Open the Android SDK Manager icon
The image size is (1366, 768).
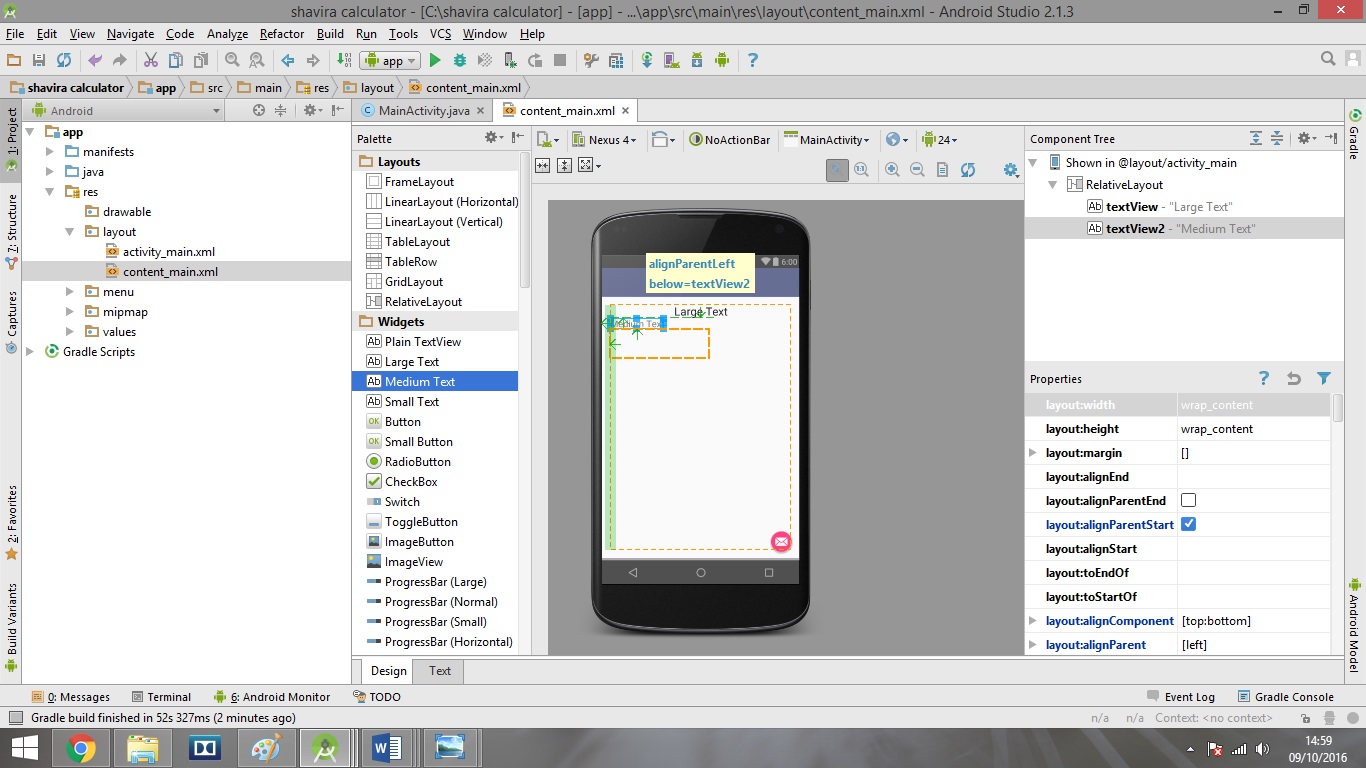(x=697, y=61)
